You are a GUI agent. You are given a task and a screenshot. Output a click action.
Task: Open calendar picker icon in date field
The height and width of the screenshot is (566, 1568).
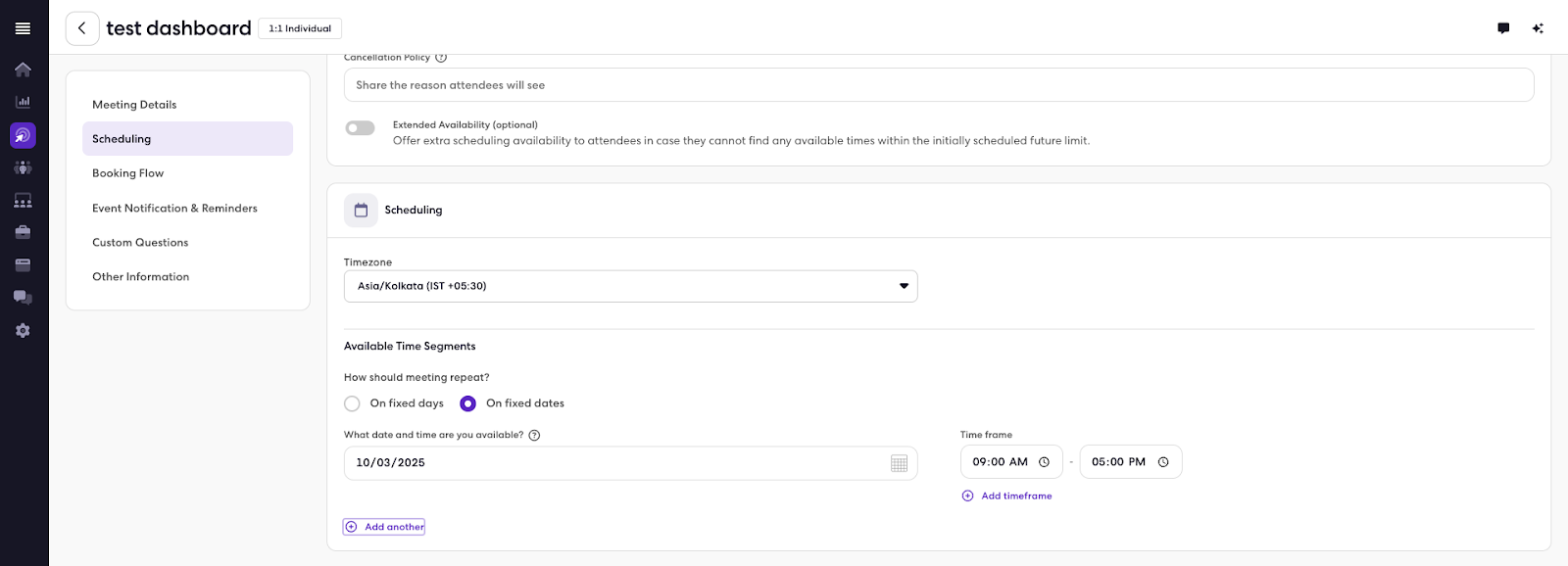899,463
